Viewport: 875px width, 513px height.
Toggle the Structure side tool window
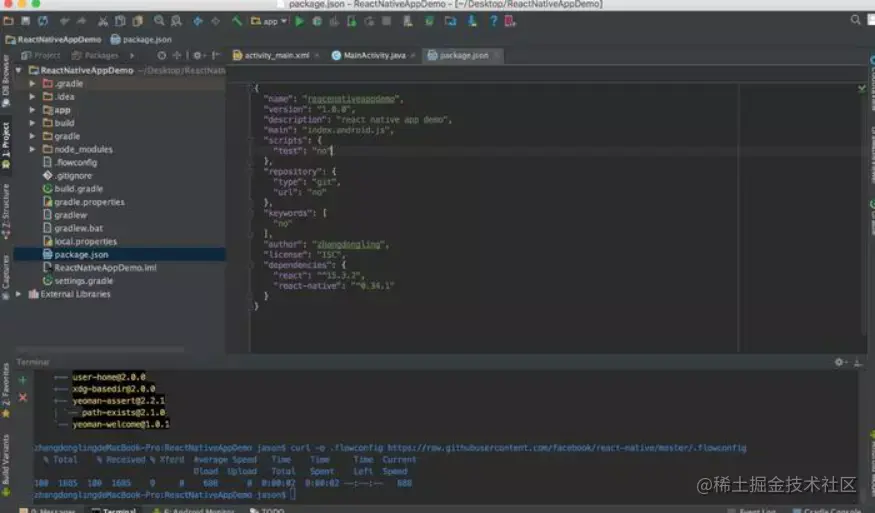6,212
